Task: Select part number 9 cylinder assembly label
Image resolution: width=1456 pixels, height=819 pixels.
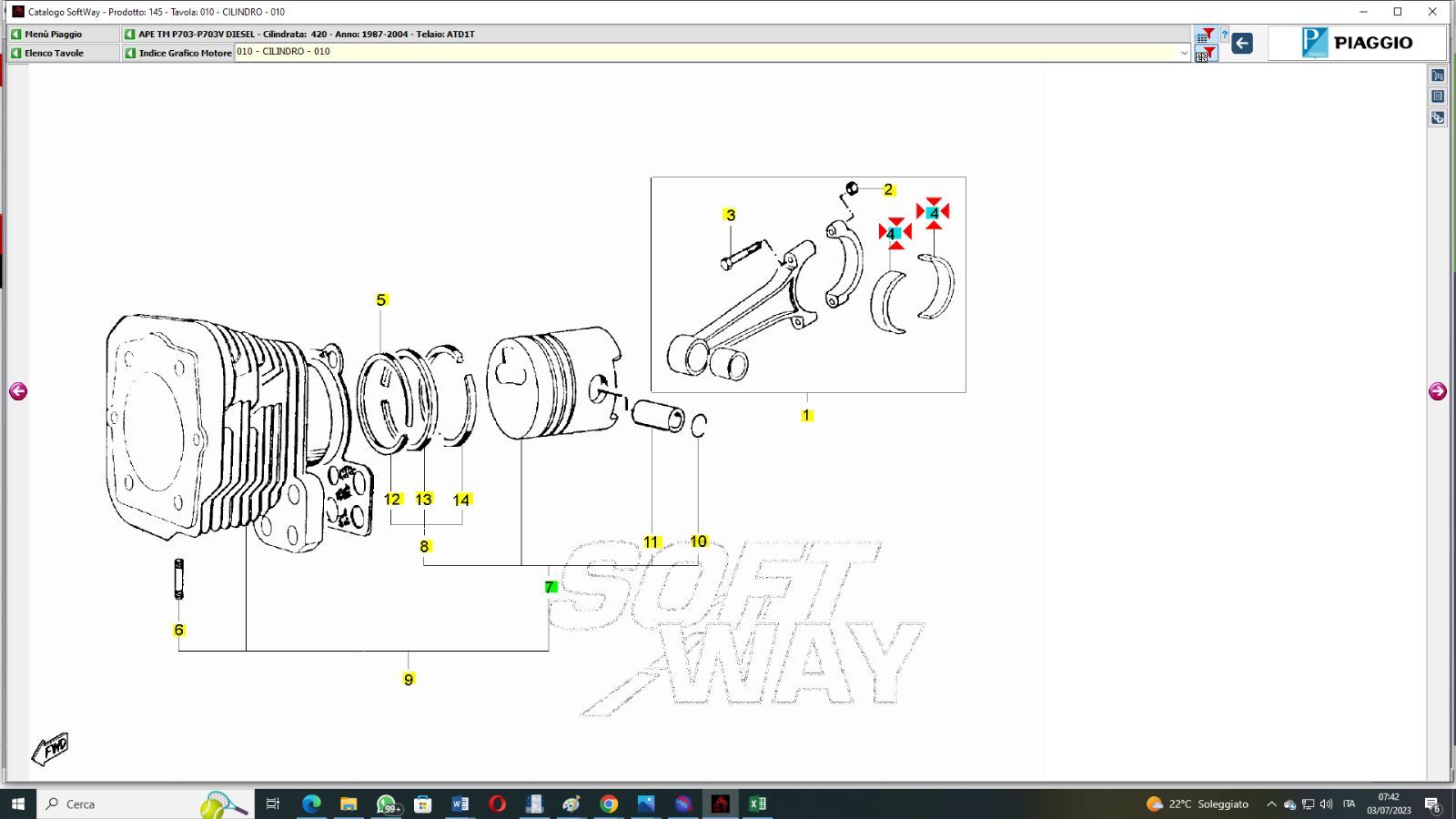Action: [409, 679]
